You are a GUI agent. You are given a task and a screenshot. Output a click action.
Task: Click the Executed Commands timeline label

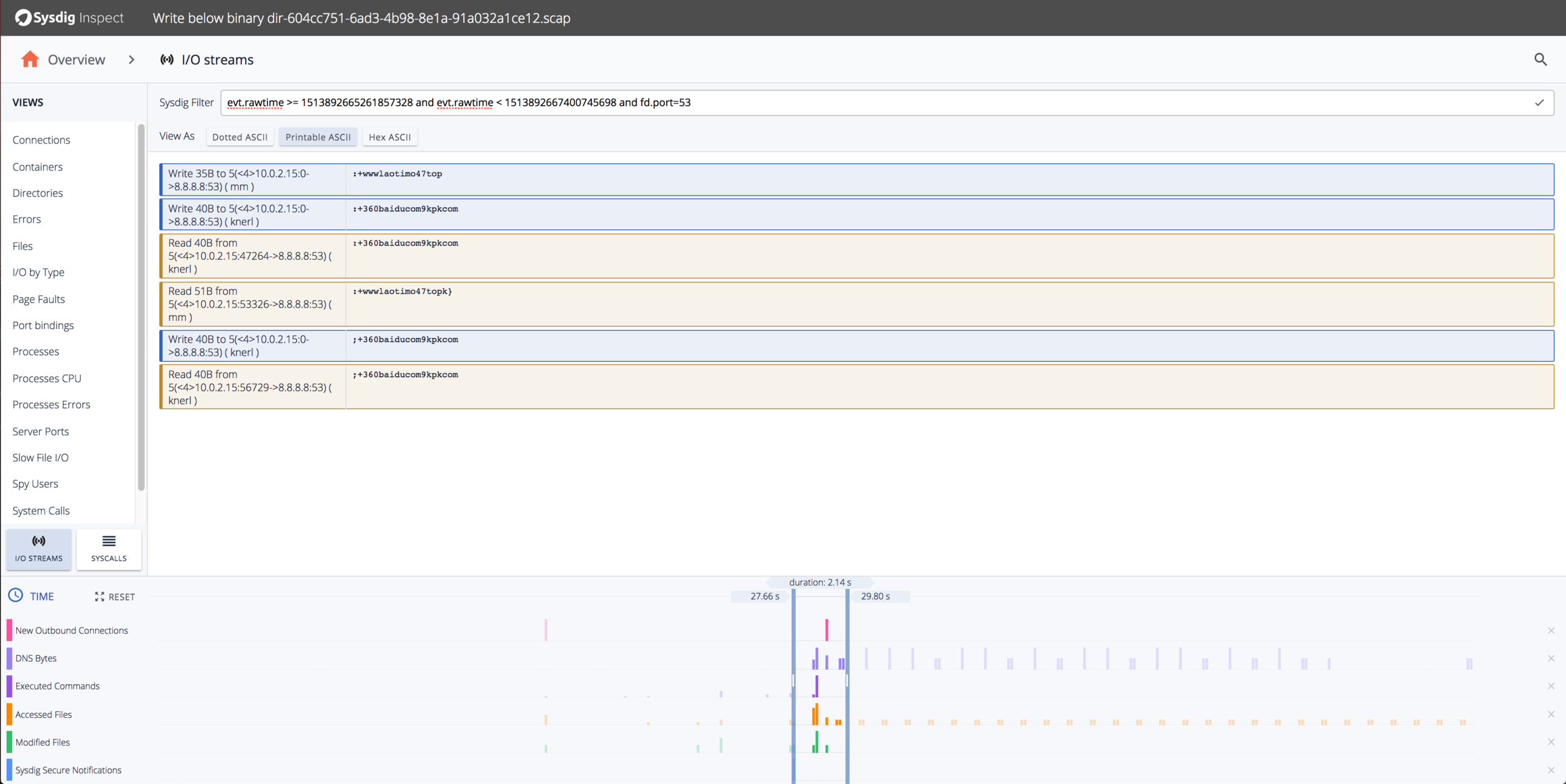pos(57,686)
